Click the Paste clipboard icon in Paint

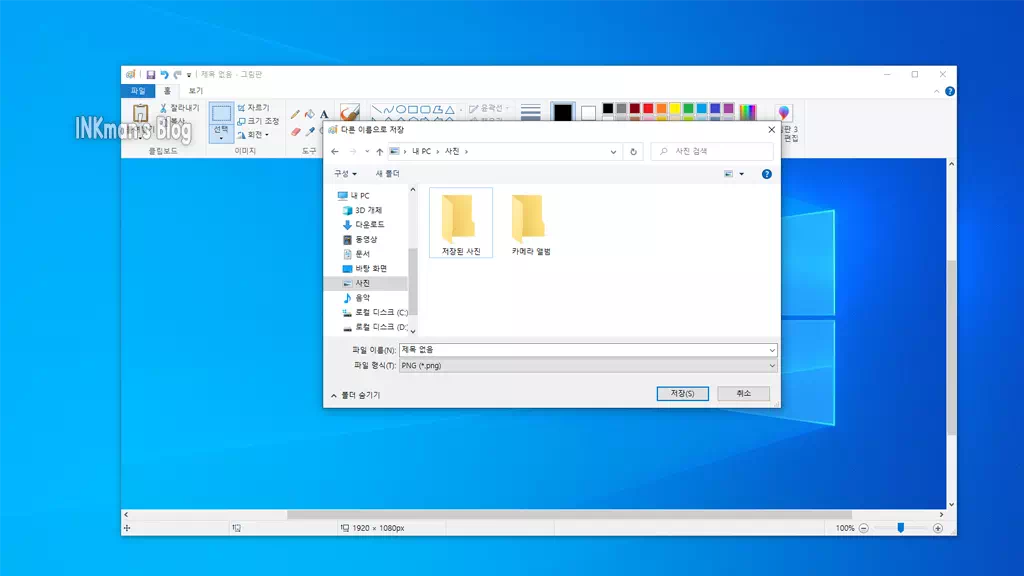coord(140,113)
